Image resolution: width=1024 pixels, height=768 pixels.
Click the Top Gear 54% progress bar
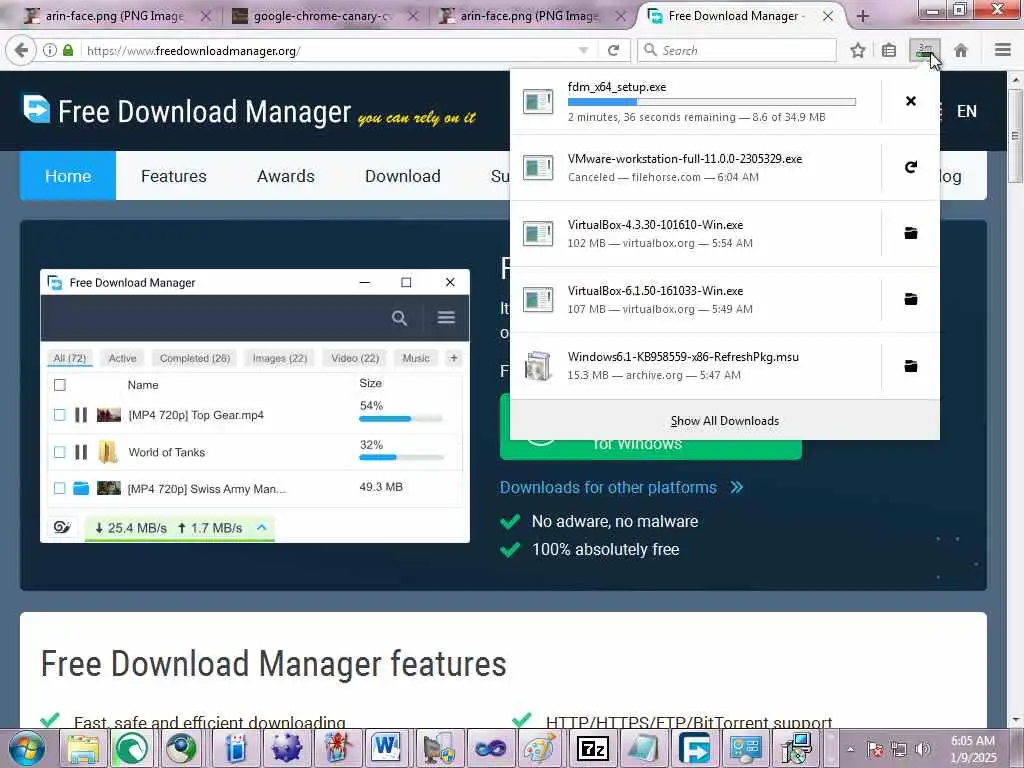400,419
